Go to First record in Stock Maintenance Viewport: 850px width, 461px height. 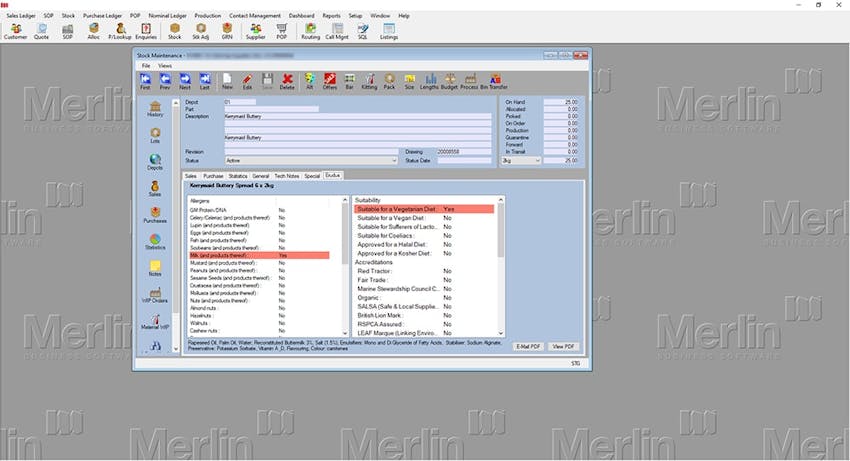[145, 81]
